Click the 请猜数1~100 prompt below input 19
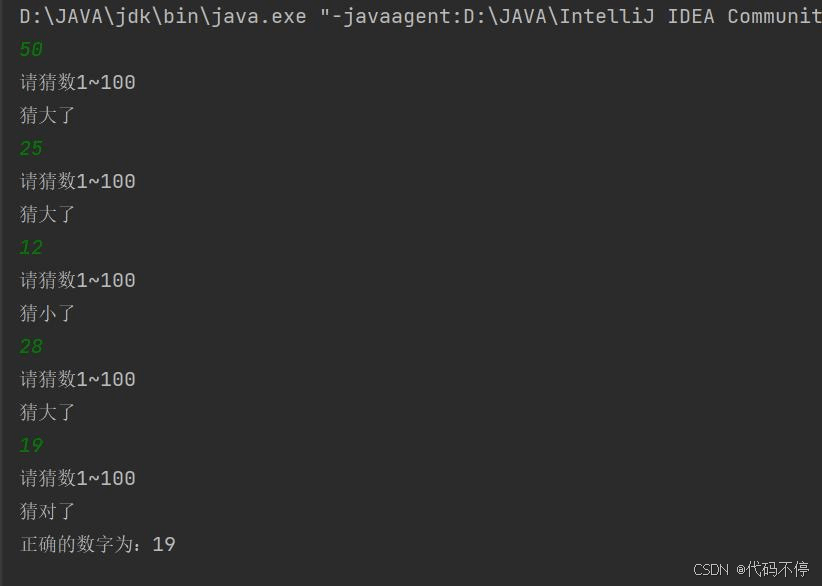Screen dimensions: 822x586 78,479
